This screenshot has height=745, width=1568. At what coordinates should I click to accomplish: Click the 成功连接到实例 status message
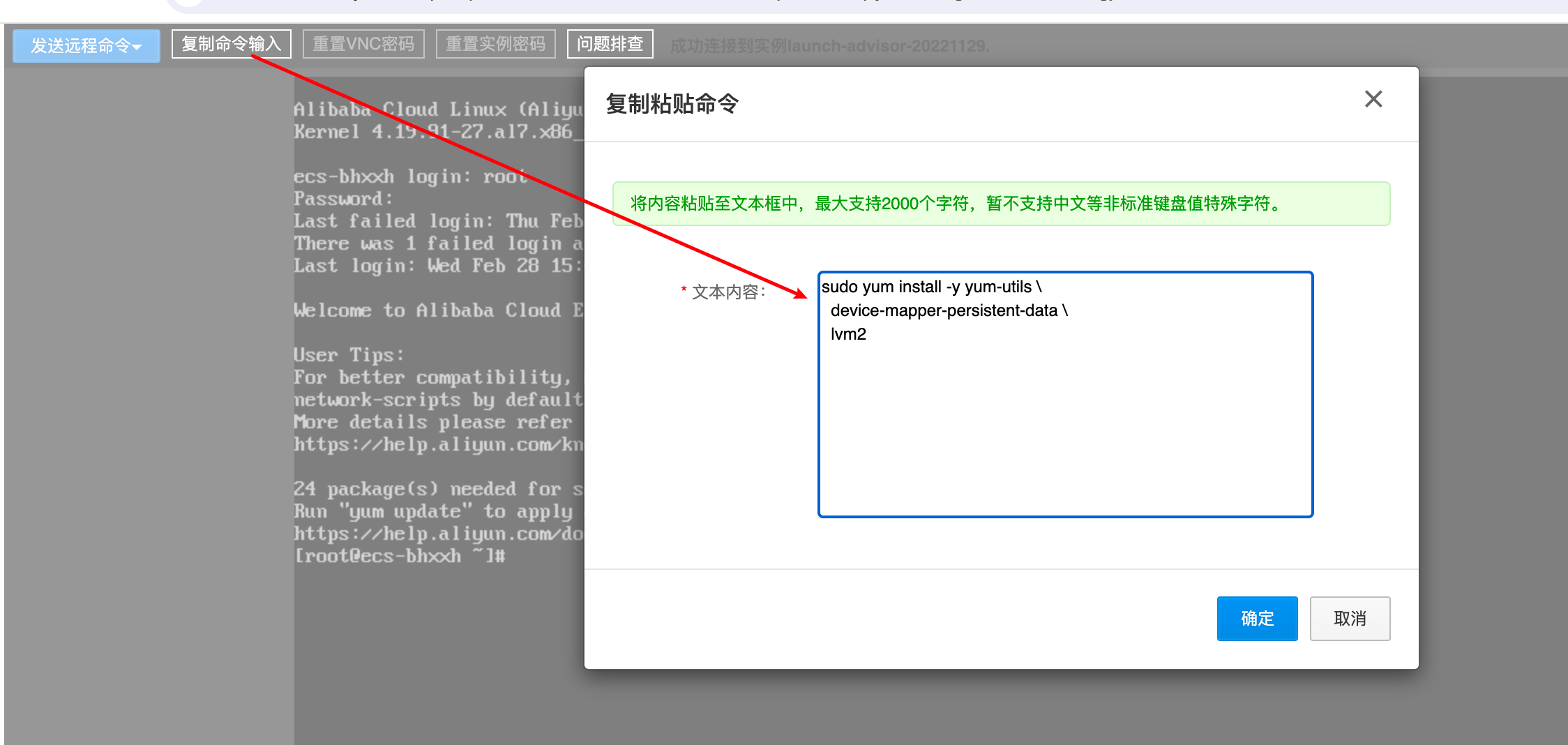tap(829, 46)
